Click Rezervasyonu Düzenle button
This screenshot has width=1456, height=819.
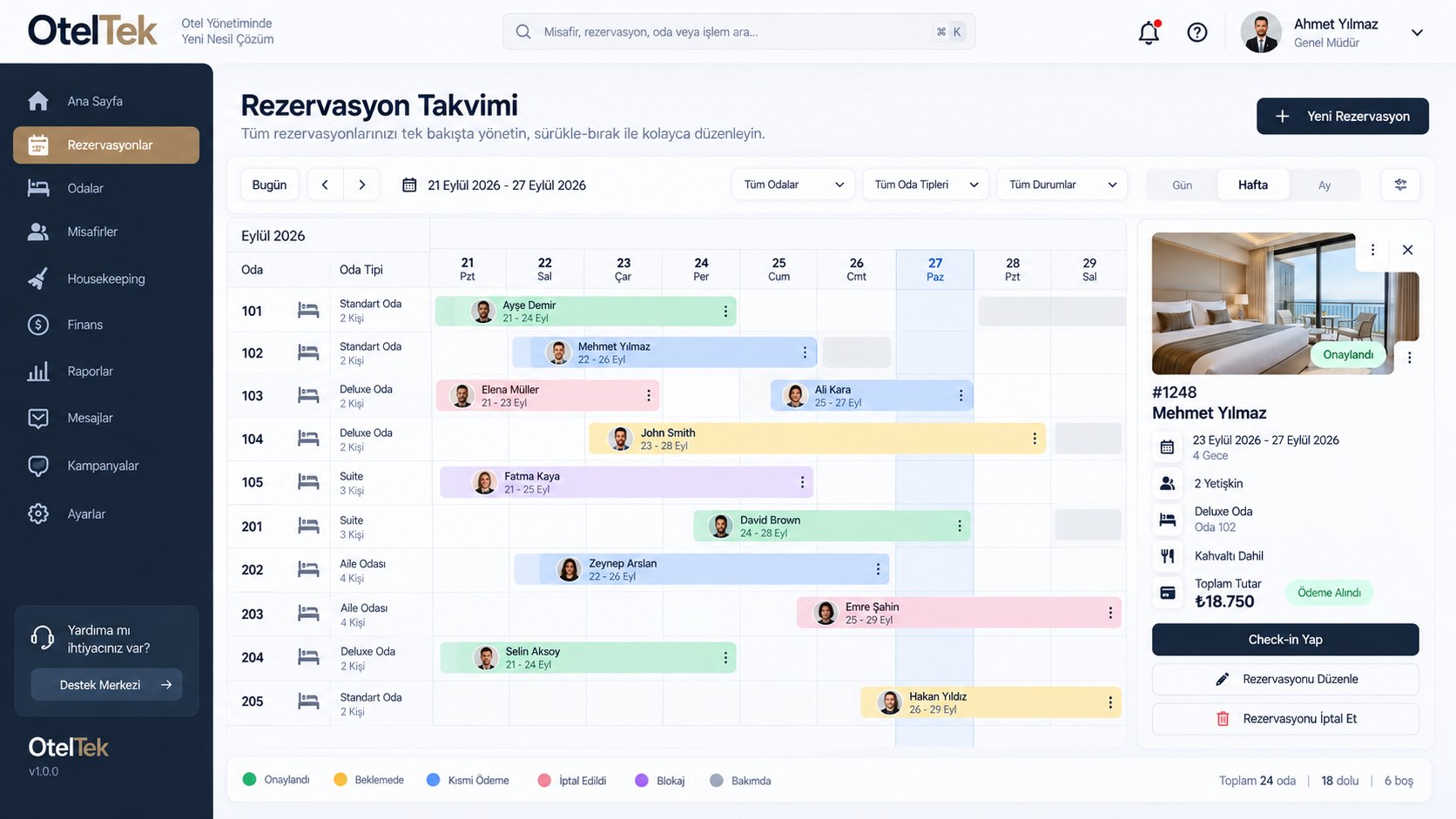[x=1285, y=679]
